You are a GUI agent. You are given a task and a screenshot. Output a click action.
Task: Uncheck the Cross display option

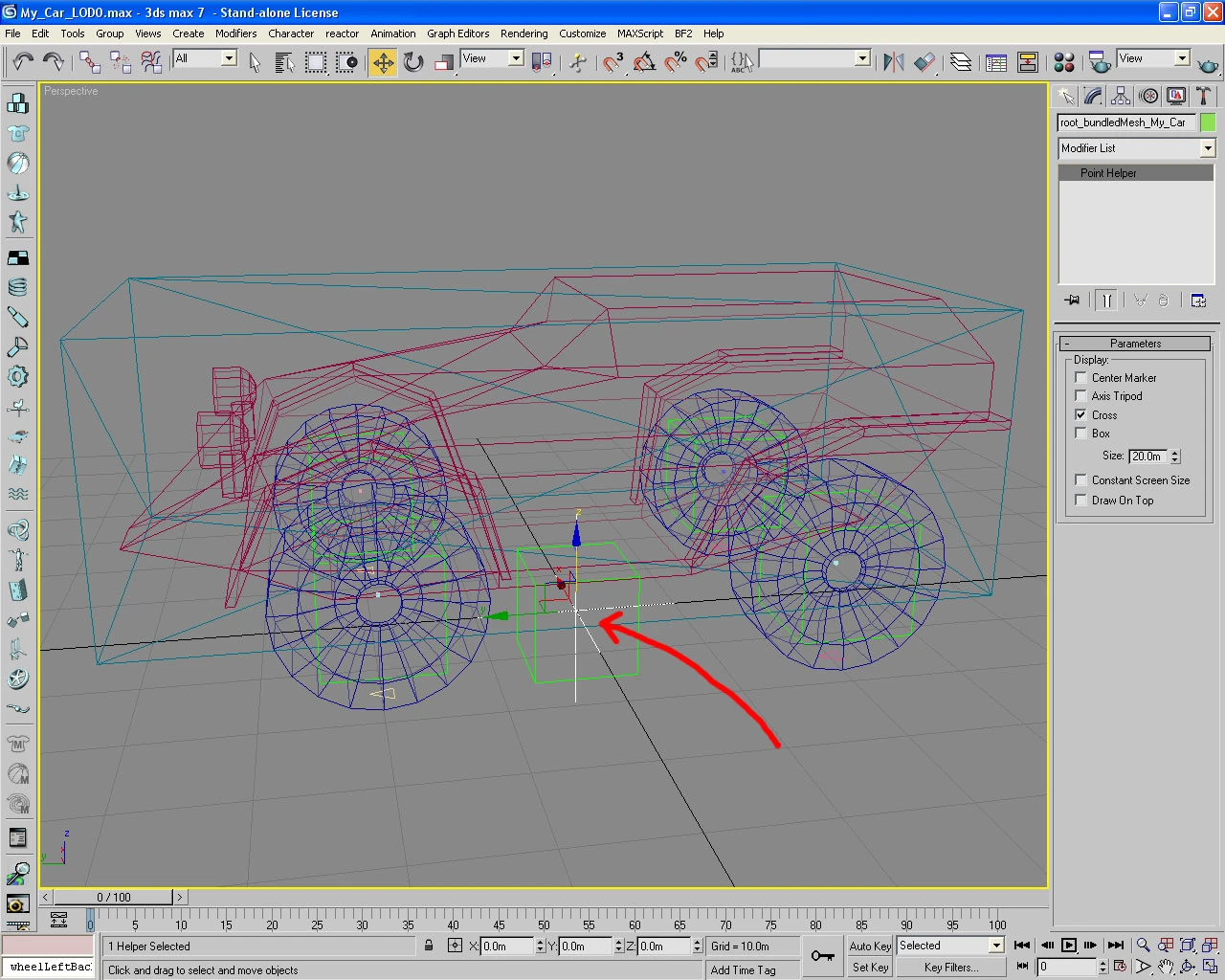click(x=1080, y=415)
